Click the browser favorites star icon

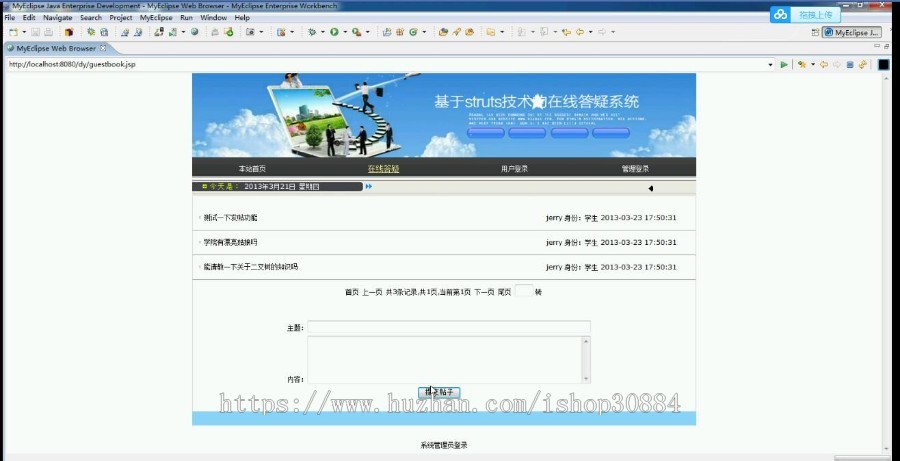click(x=802, y=65)
